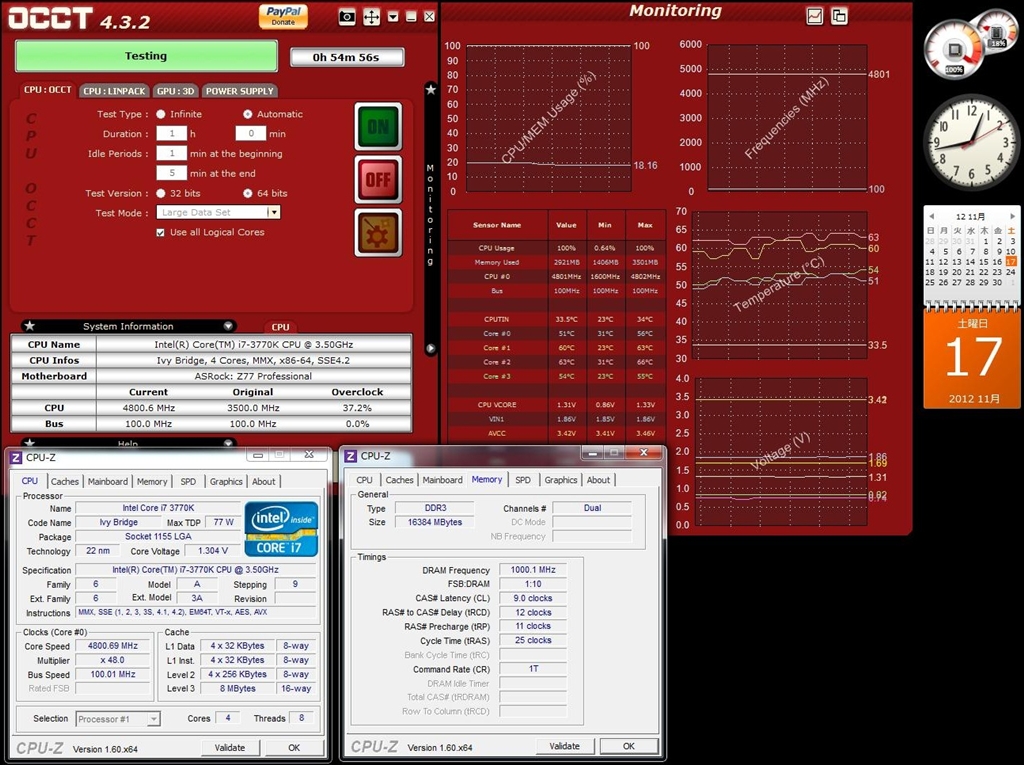Click the screenshot camera icon in OCCT
The width and height of the screenshot is (1024, 765).
[347, 17]
